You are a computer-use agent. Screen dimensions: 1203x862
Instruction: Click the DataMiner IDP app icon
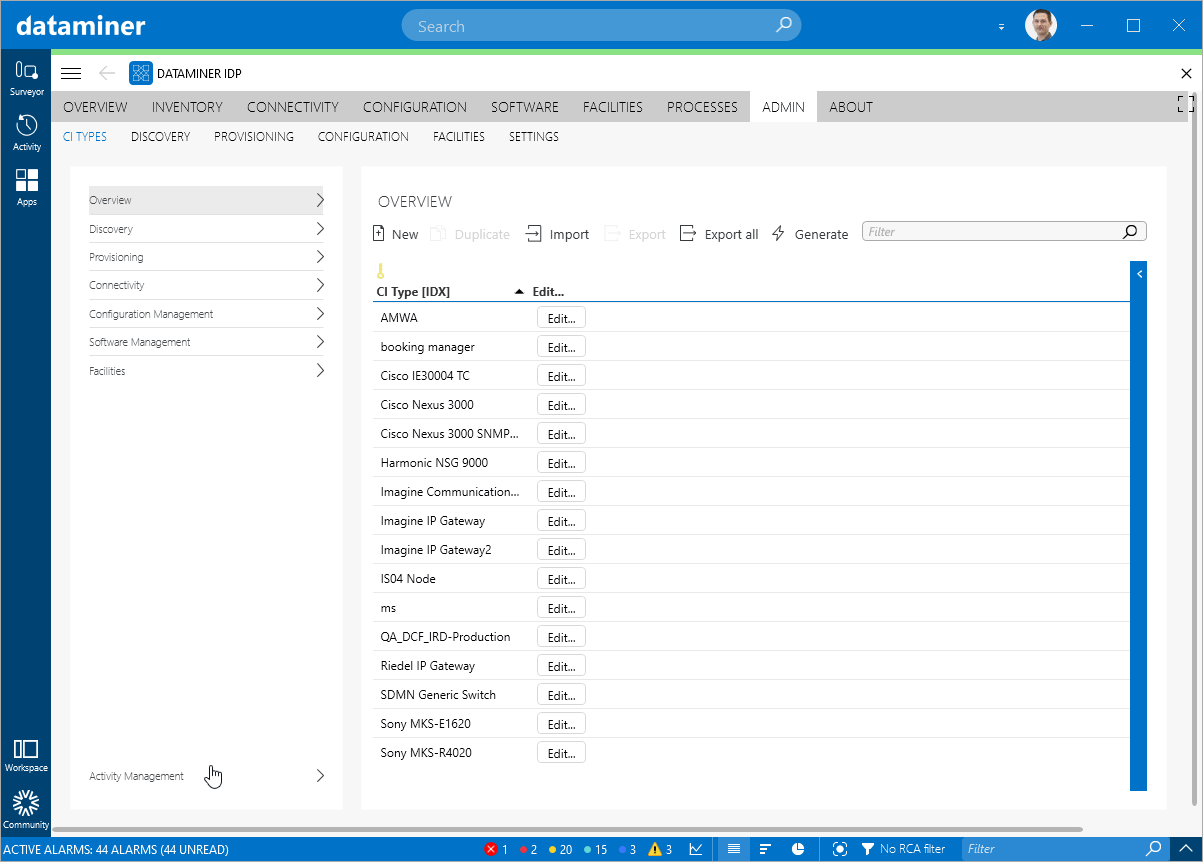pyautogui.click(x=140, y=73)
